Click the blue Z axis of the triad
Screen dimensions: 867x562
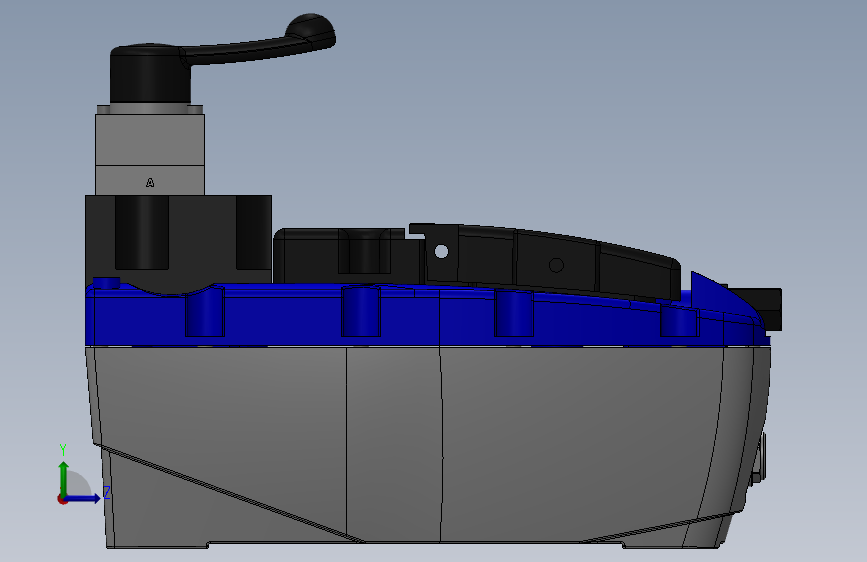click(82, 498)
